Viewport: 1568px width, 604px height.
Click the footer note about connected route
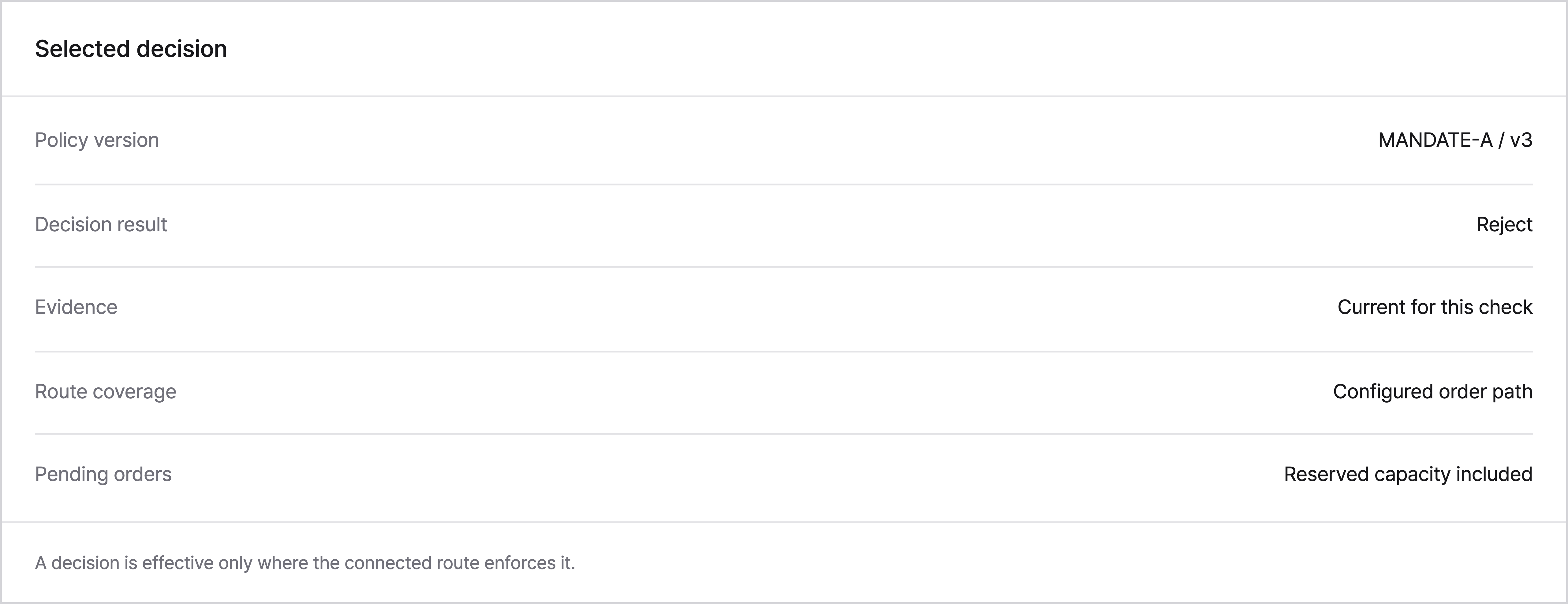[x=305, y=563]
